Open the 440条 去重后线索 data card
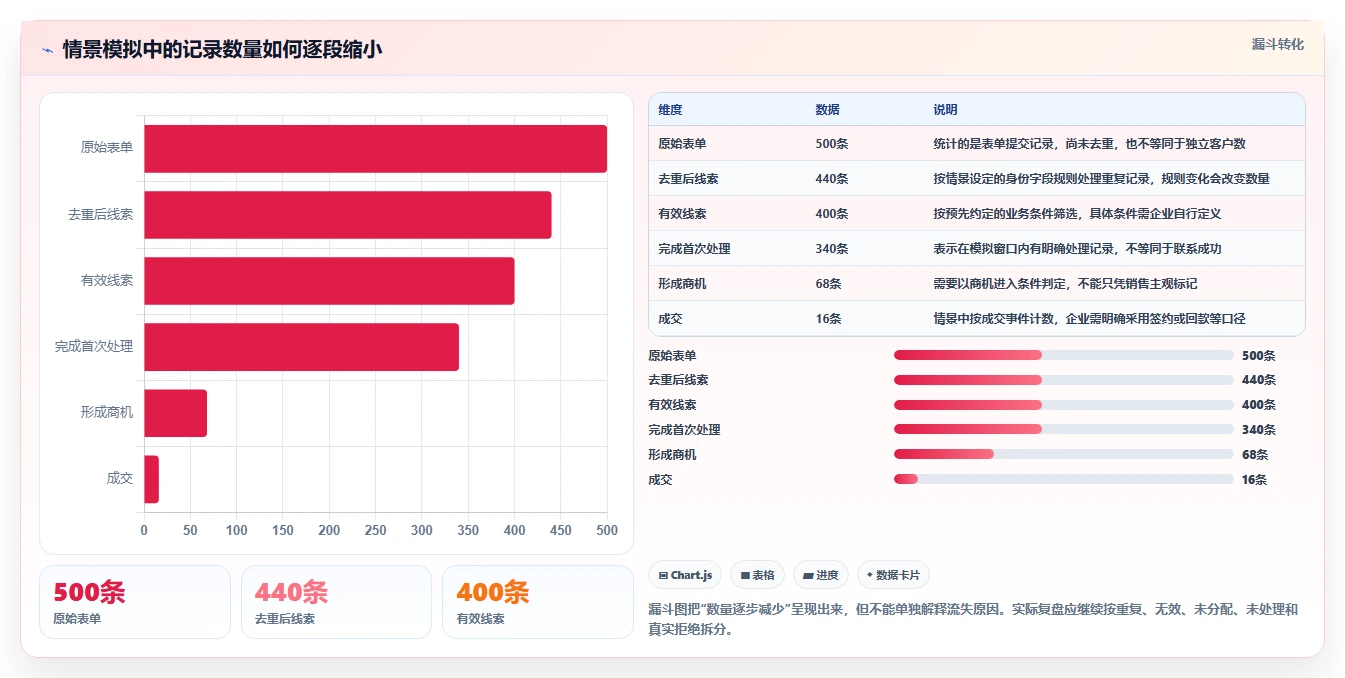The width and height of the screenshot is (1345, 678). coord(336,602)
